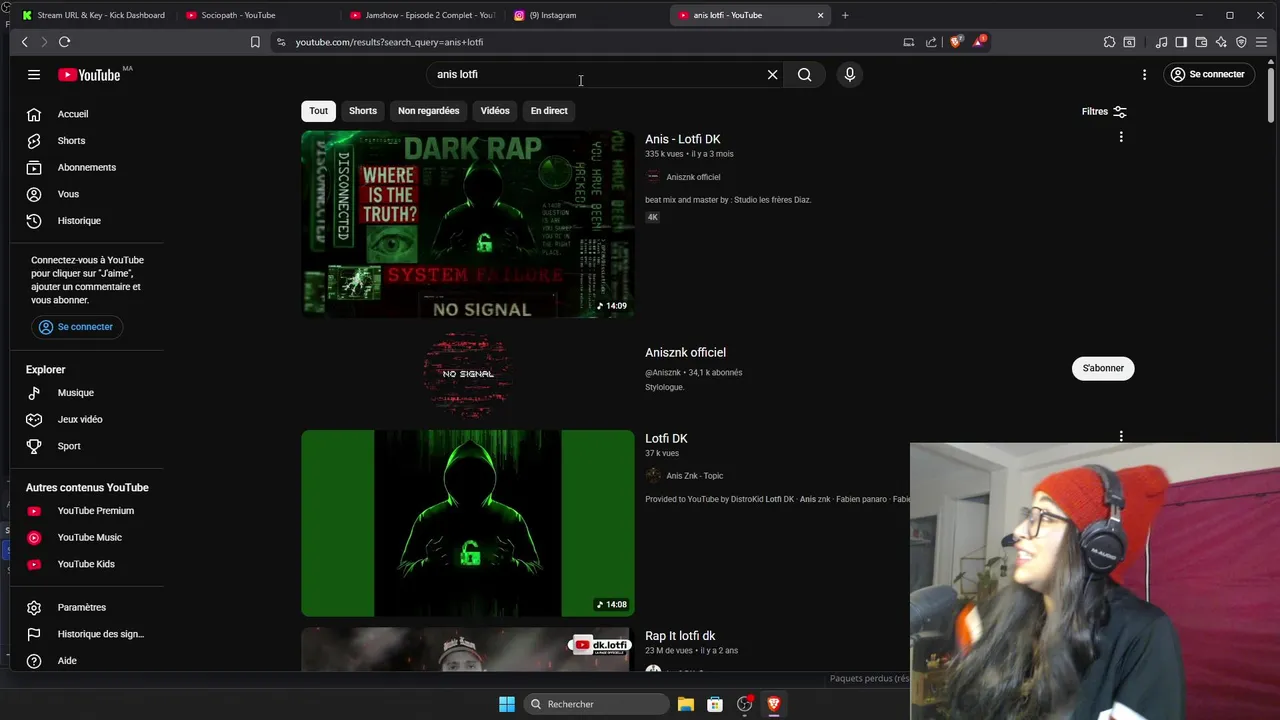Open options for Anis - Lotfi DK video

coord(1121,137)
